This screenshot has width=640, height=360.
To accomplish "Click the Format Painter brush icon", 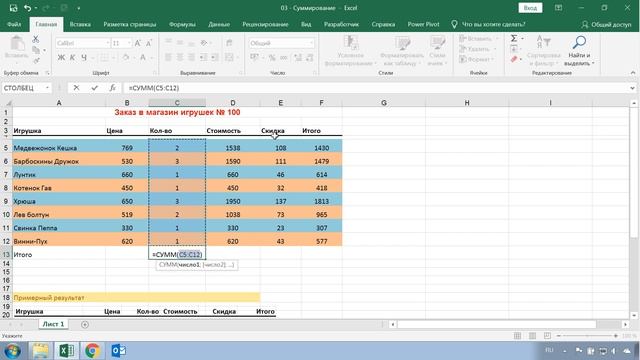I will pyautogui.click(x=36, y=60).
